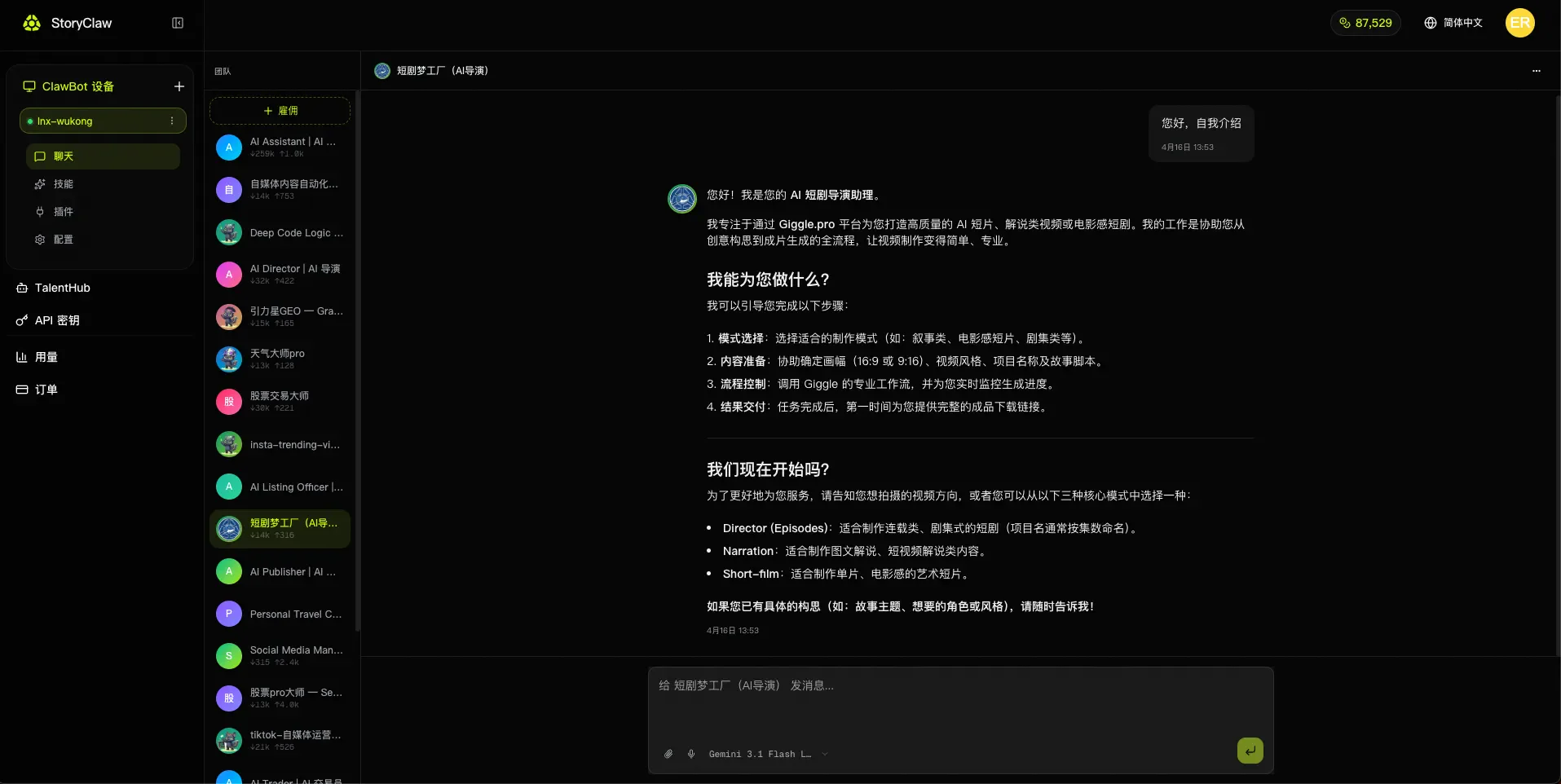Image resolution: width=1561 pixels, height=784 pixels.
Task: Open tiktok-自媒体运营 agent
Action: (x=280, y=741)
